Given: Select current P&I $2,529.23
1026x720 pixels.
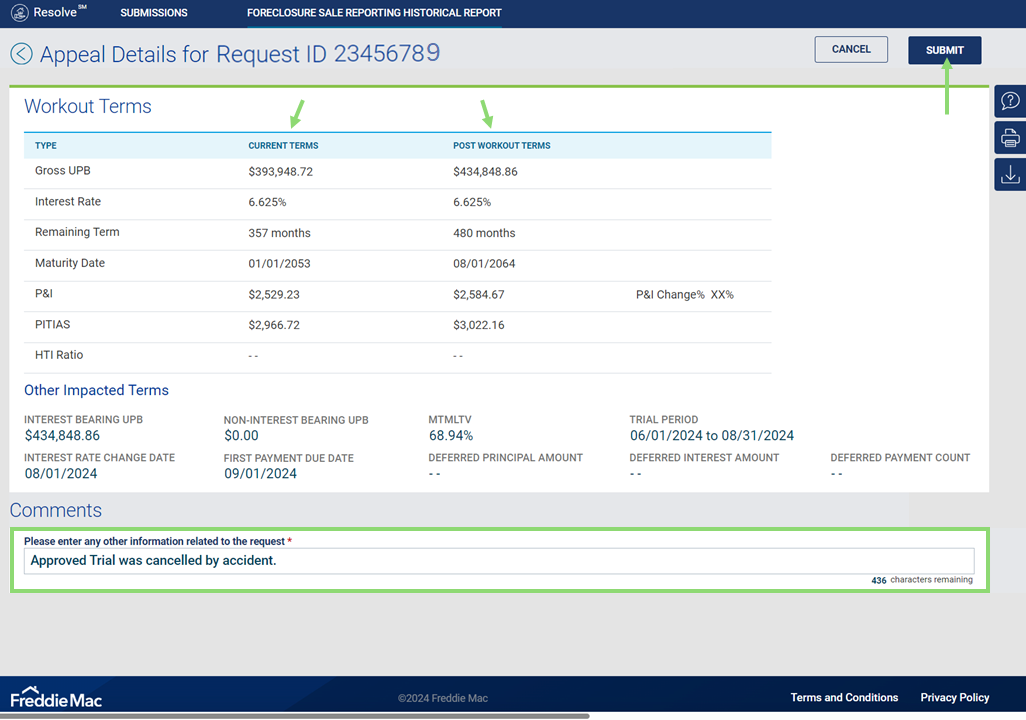Looking at the screenshot, I should click(x=274, y=295).
